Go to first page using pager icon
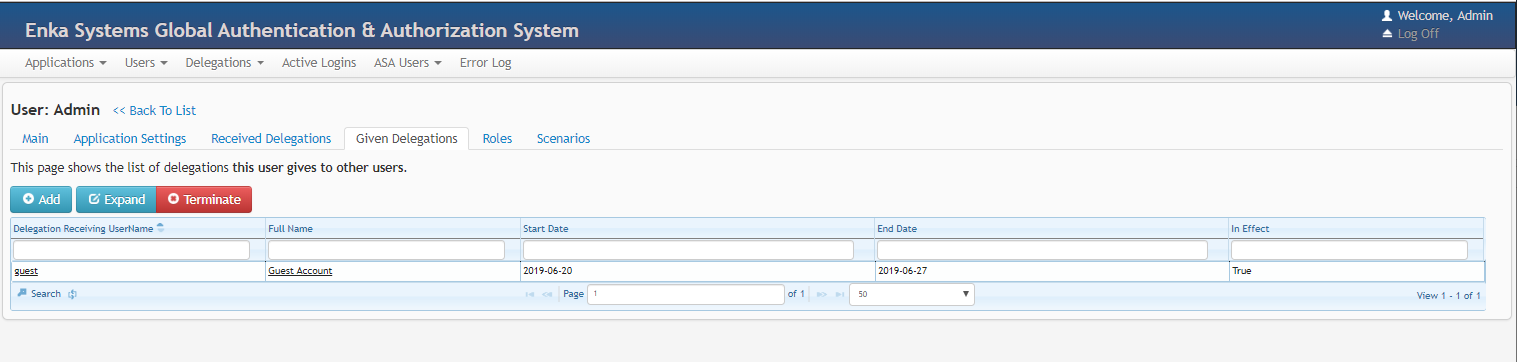The width and height of the screenshot is (1517, 362). 528,294
